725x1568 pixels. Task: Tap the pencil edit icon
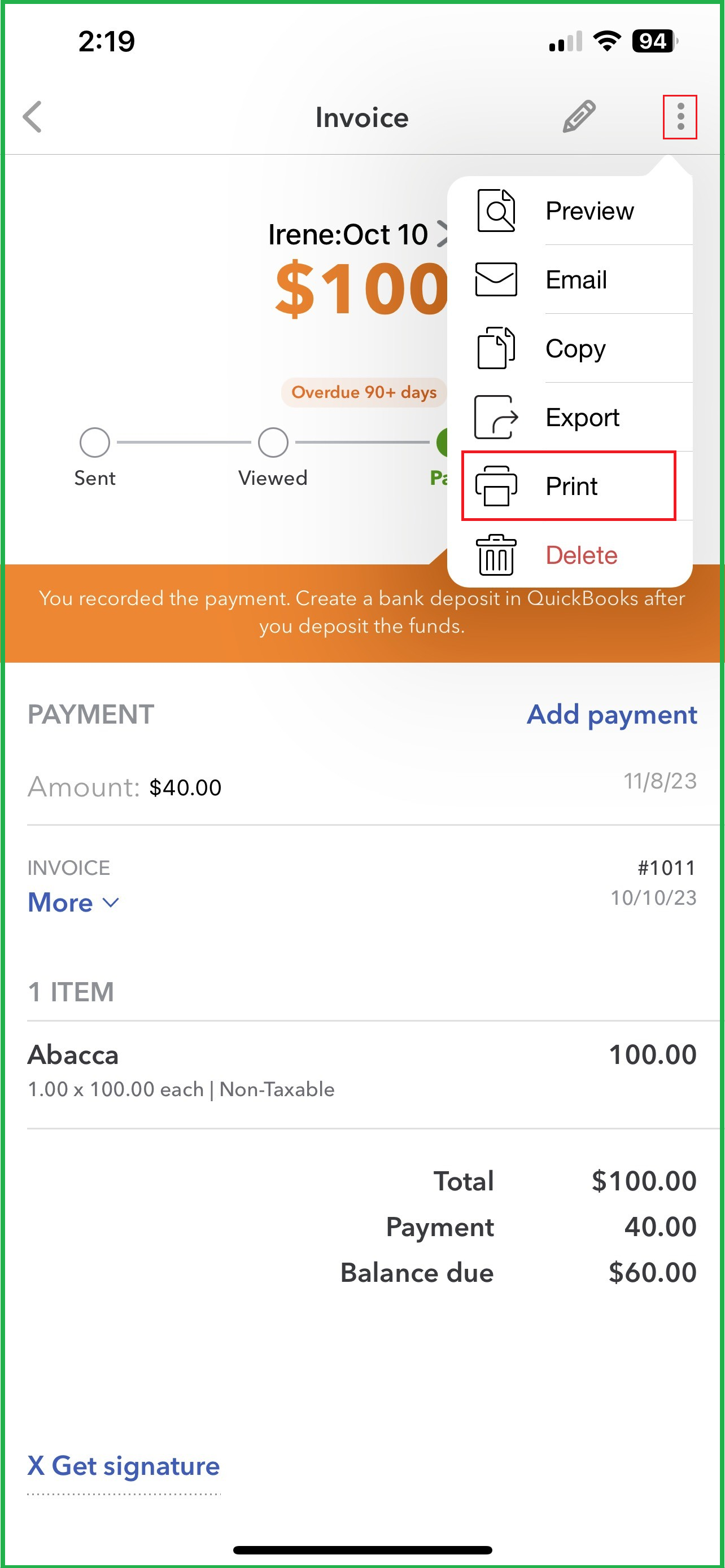pos(578,116)
